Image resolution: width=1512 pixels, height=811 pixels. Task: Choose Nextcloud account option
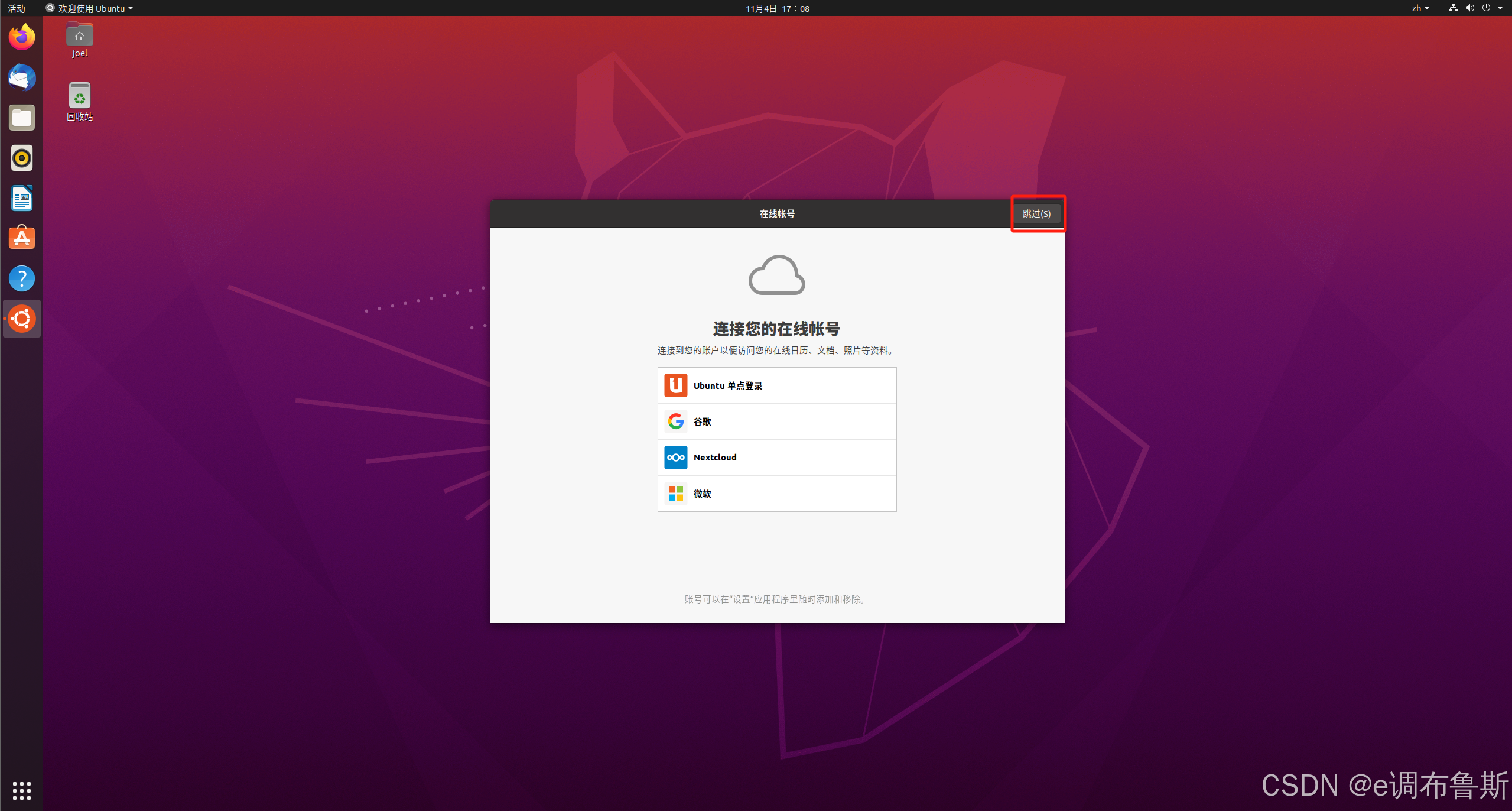777,458
